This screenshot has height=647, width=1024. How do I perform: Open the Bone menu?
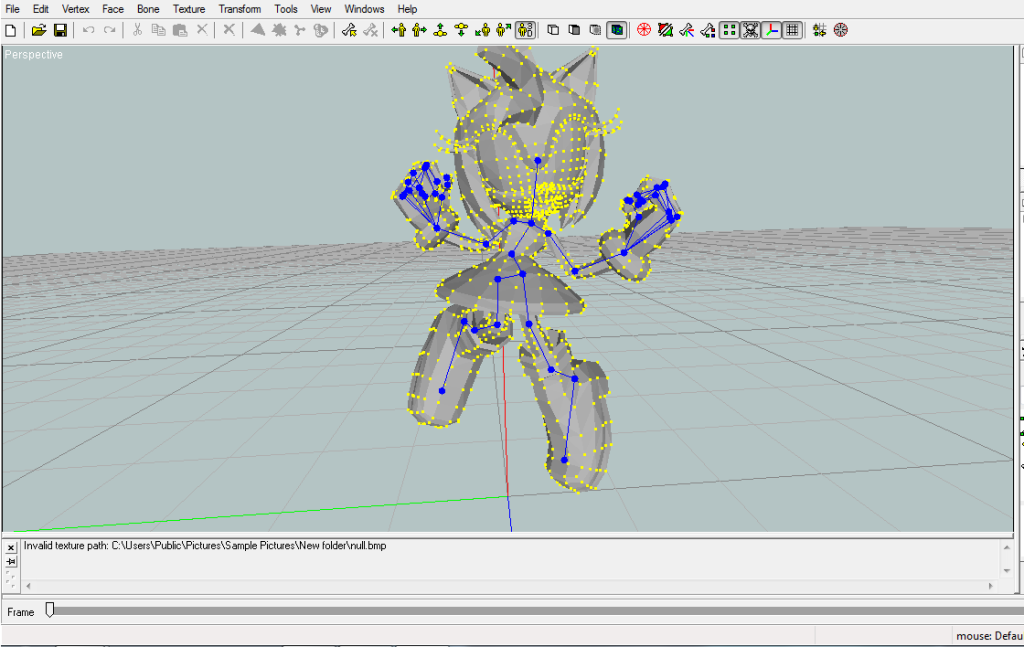click(x=148, y=9)
